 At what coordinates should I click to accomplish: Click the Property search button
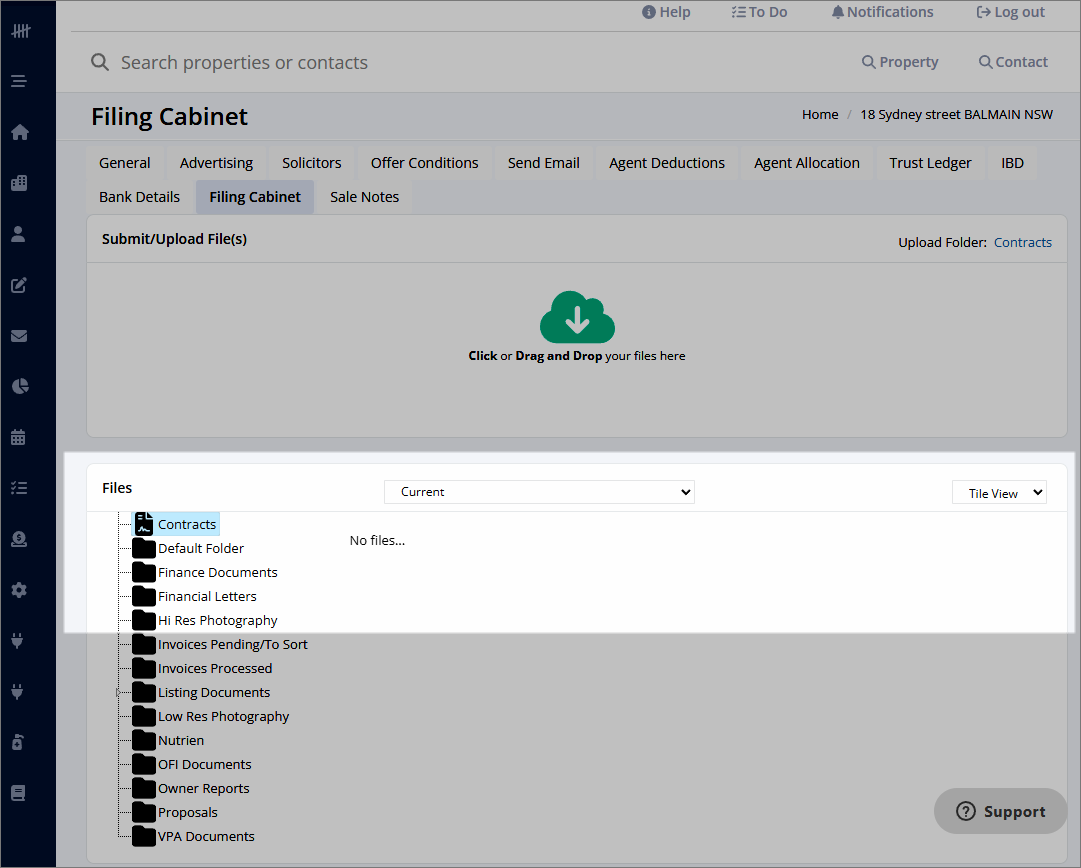[900, 62]
